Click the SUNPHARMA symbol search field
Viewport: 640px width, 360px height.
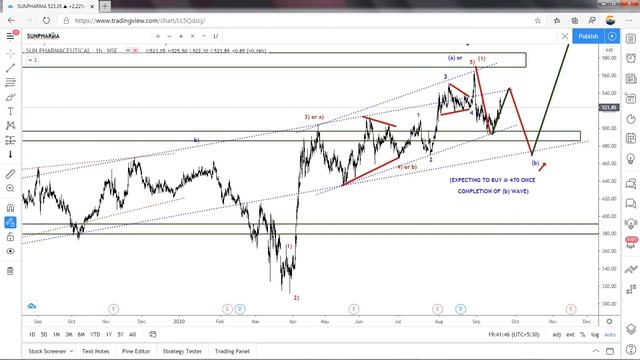[x=43, y=36]
